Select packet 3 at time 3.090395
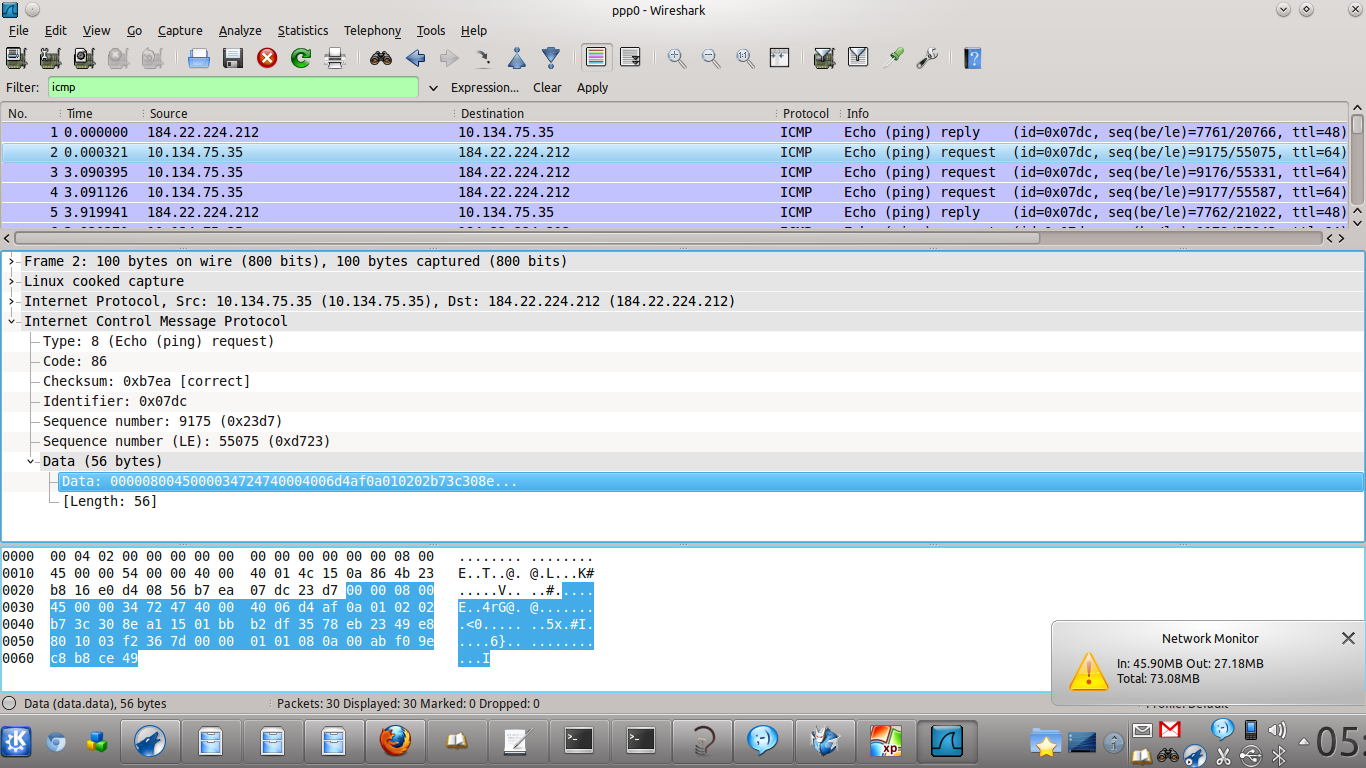The width and height of the screenshot is (1366, 768). pos(675,172)
